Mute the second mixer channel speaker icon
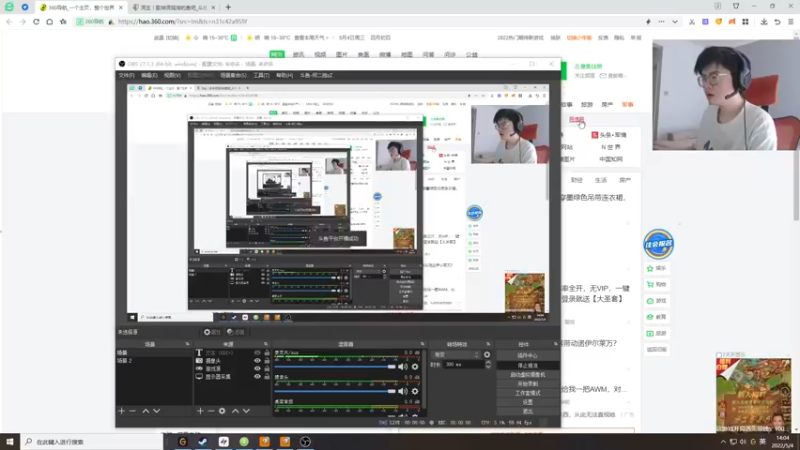Image resolution: width=800 pixels, height=450 pixels. (x=403, y=391)
